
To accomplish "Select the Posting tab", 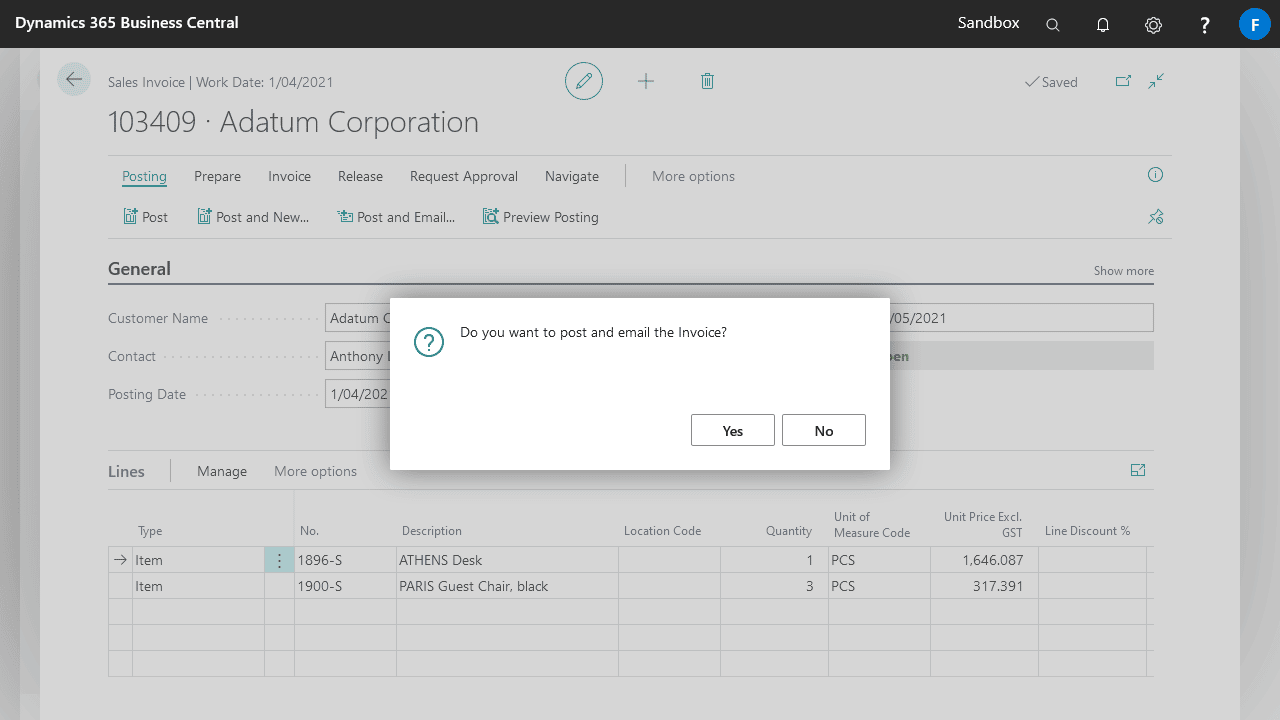I will click(x=144, y=176).
